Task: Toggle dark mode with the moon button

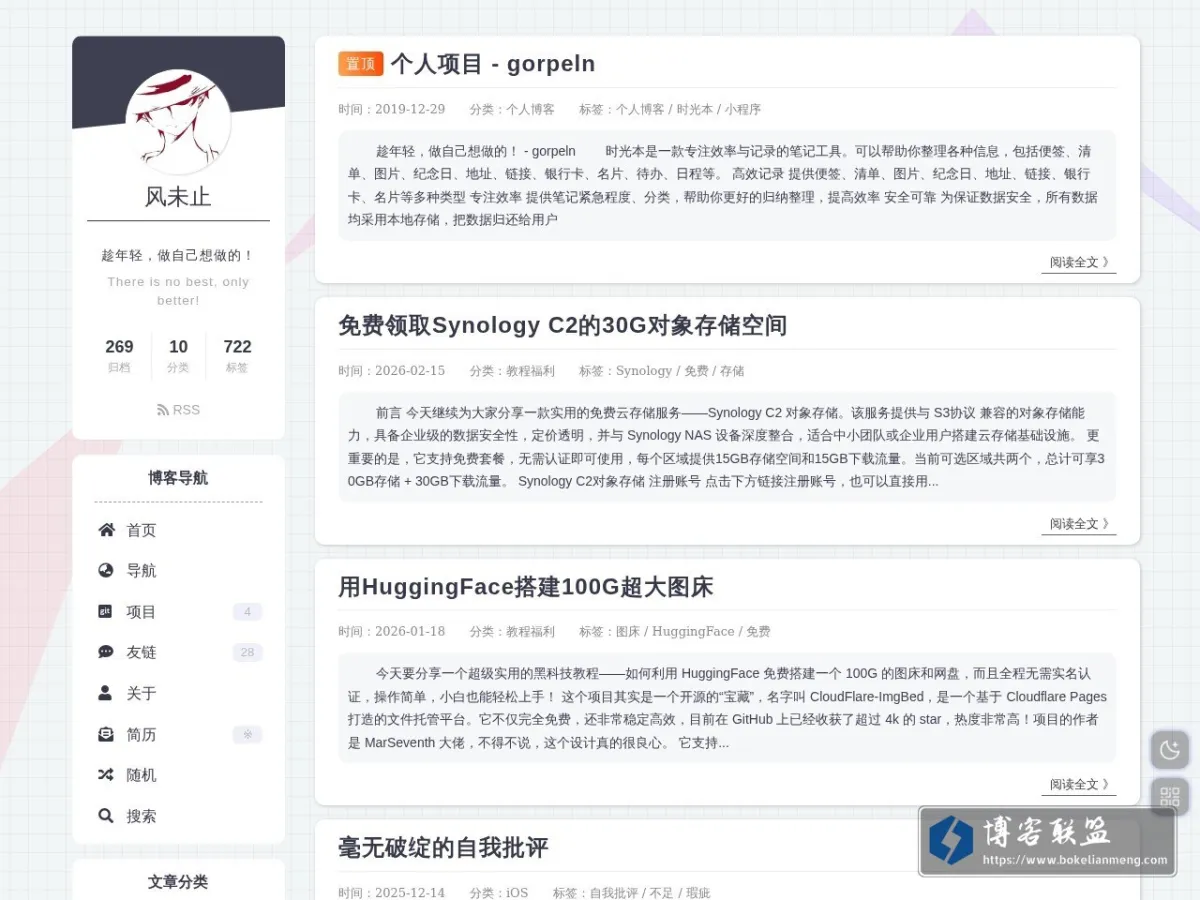Action: click(x=1170, y=750)
